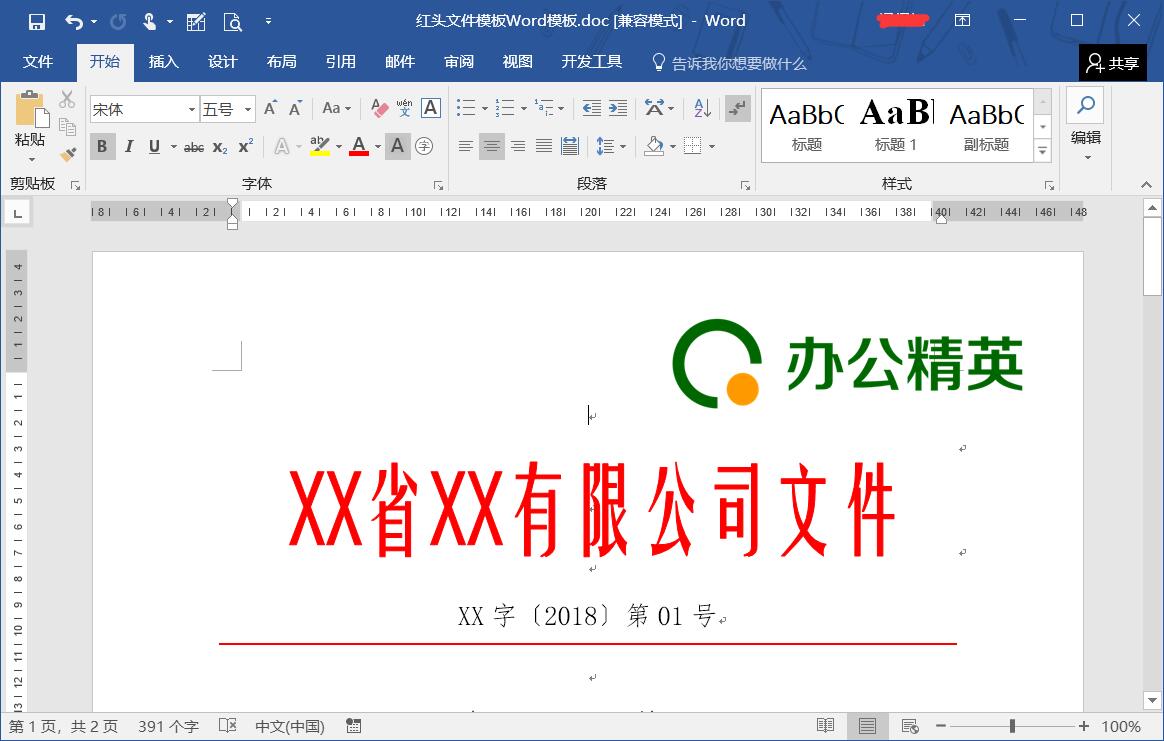
Task: Activate the Format Painter tool
Action: [67, 153]
